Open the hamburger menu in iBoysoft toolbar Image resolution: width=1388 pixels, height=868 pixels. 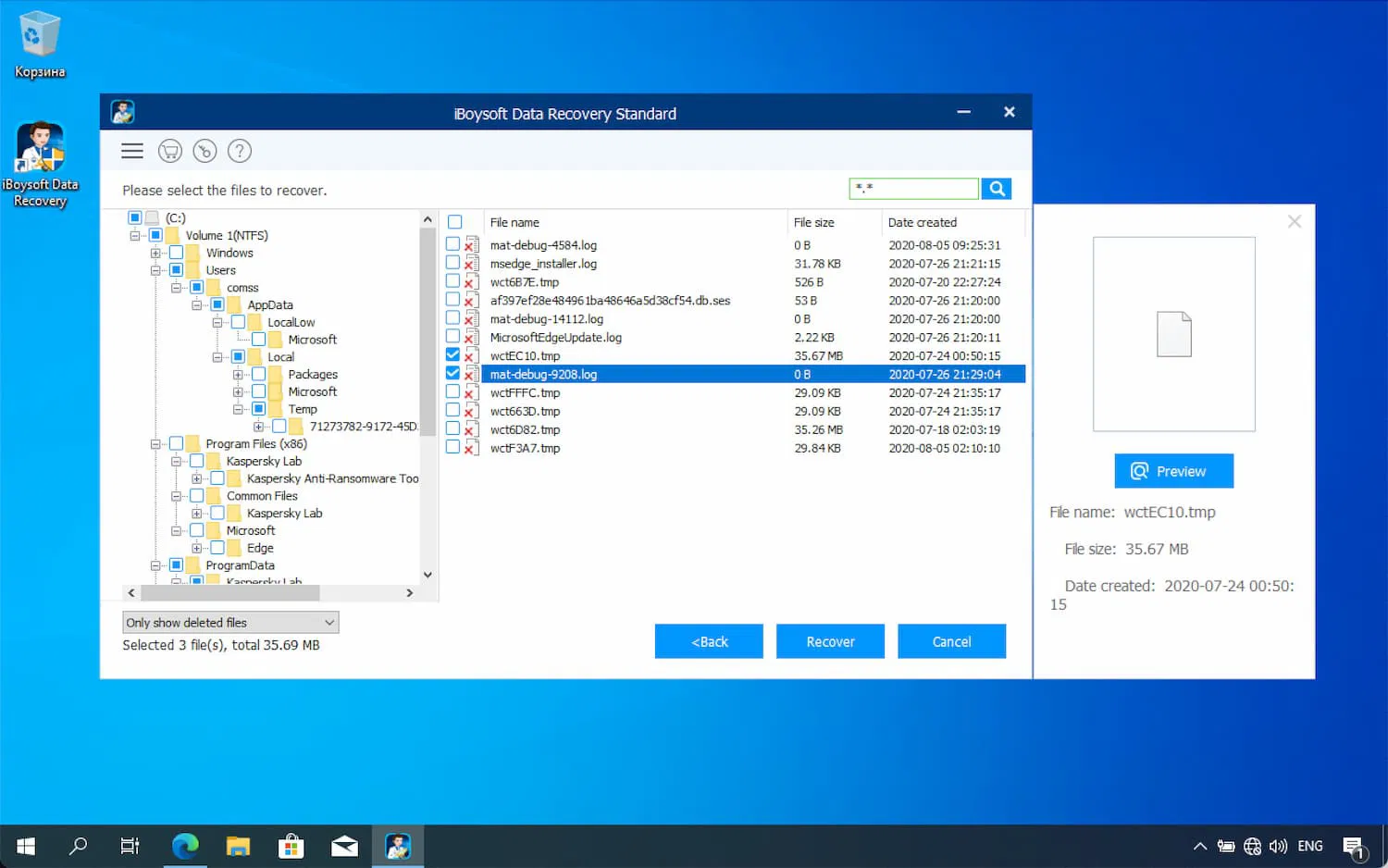(x=131, y=150)
